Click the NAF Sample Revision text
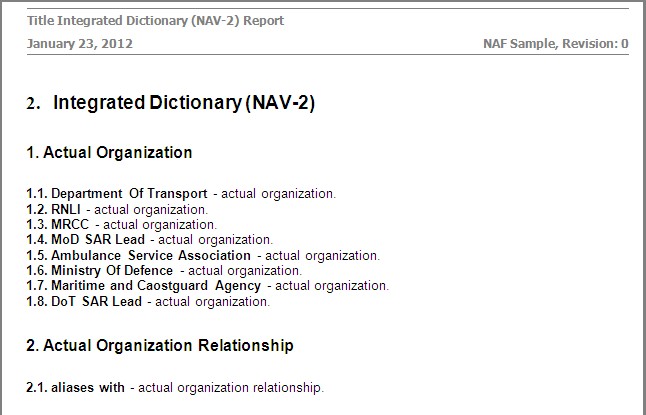646x415 pixels. (555, 44)
